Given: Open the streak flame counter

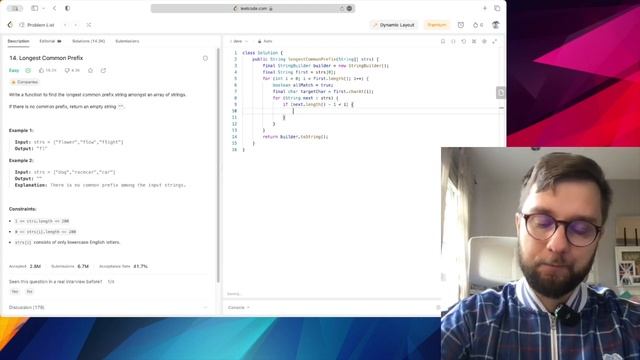Looking at the screenshot, I should coord(478,25).
